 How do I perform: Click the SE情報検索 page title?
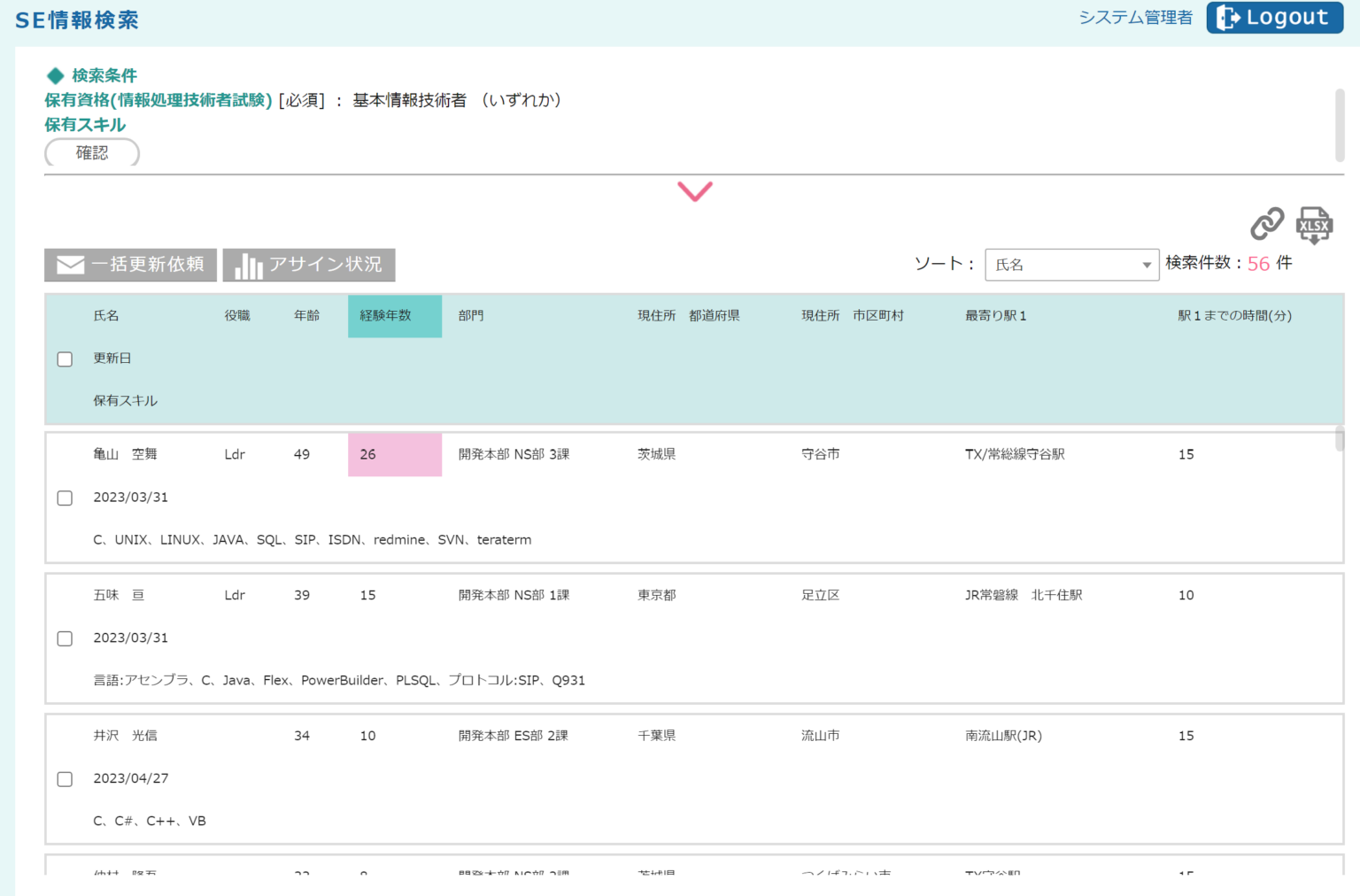click(x=77, y=20)
